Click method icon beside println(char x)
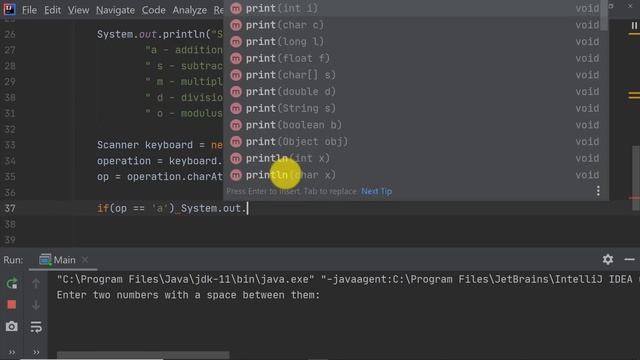The height and width of the screenshot is (360, 640). coord(236,175)
